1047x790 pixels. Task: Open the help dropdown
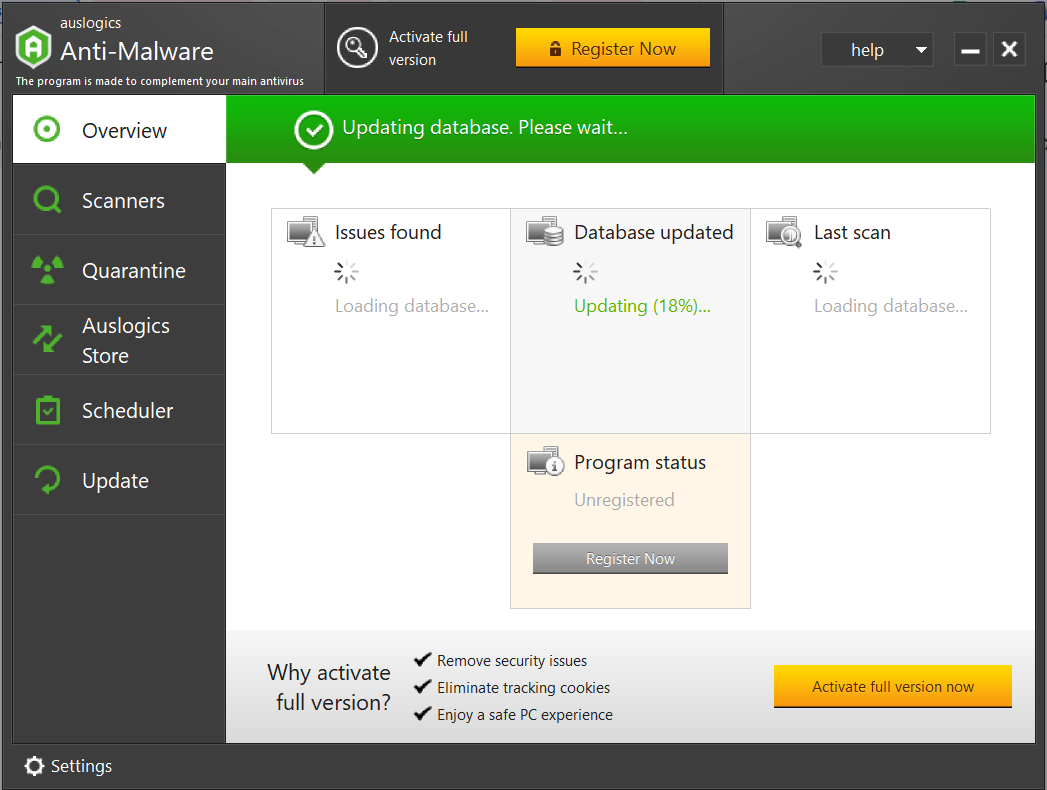877,49
